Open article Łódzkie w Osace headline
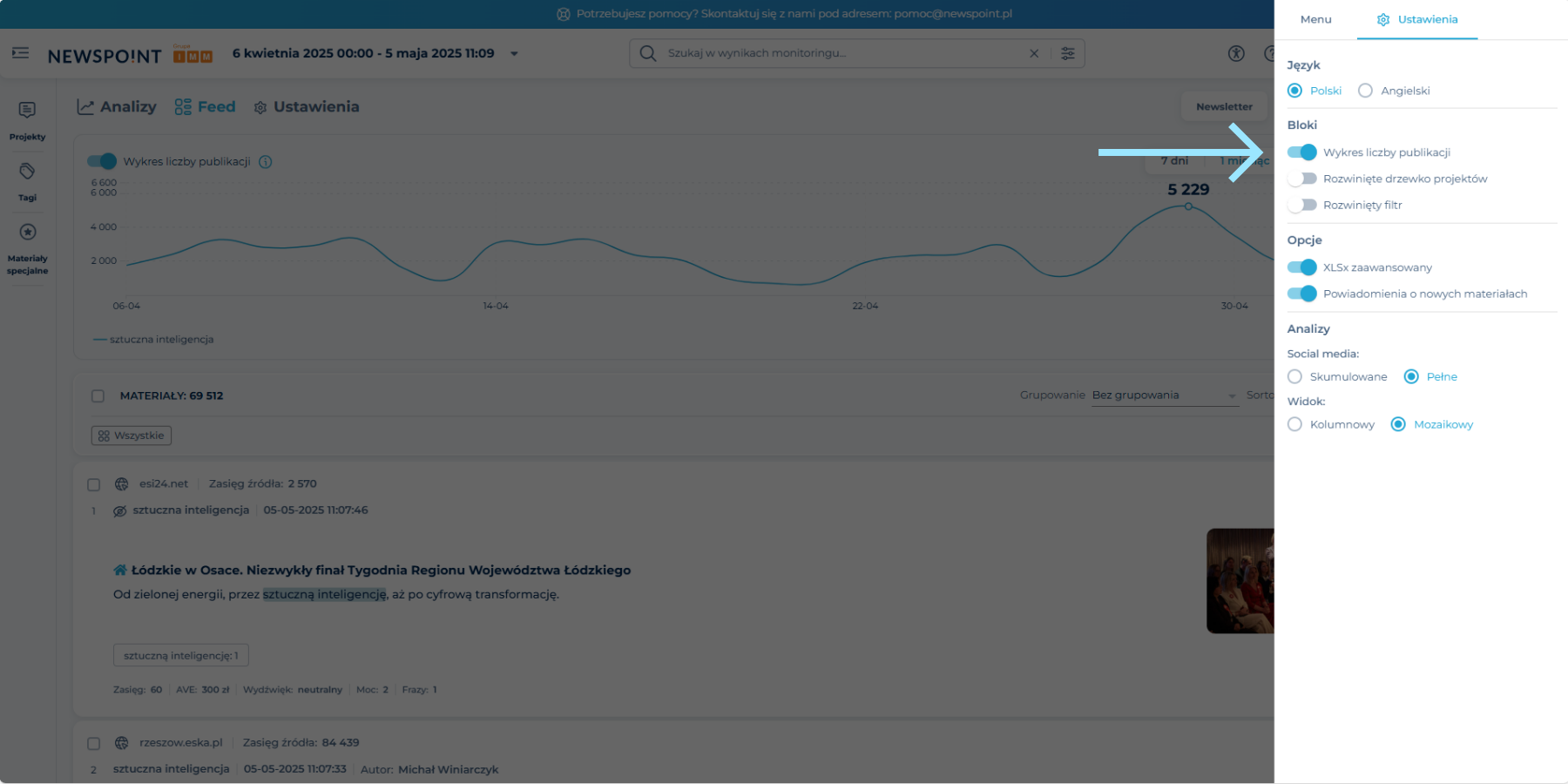Image resolution: width=1568 pixels, height=784 pixels. point(381,570)
